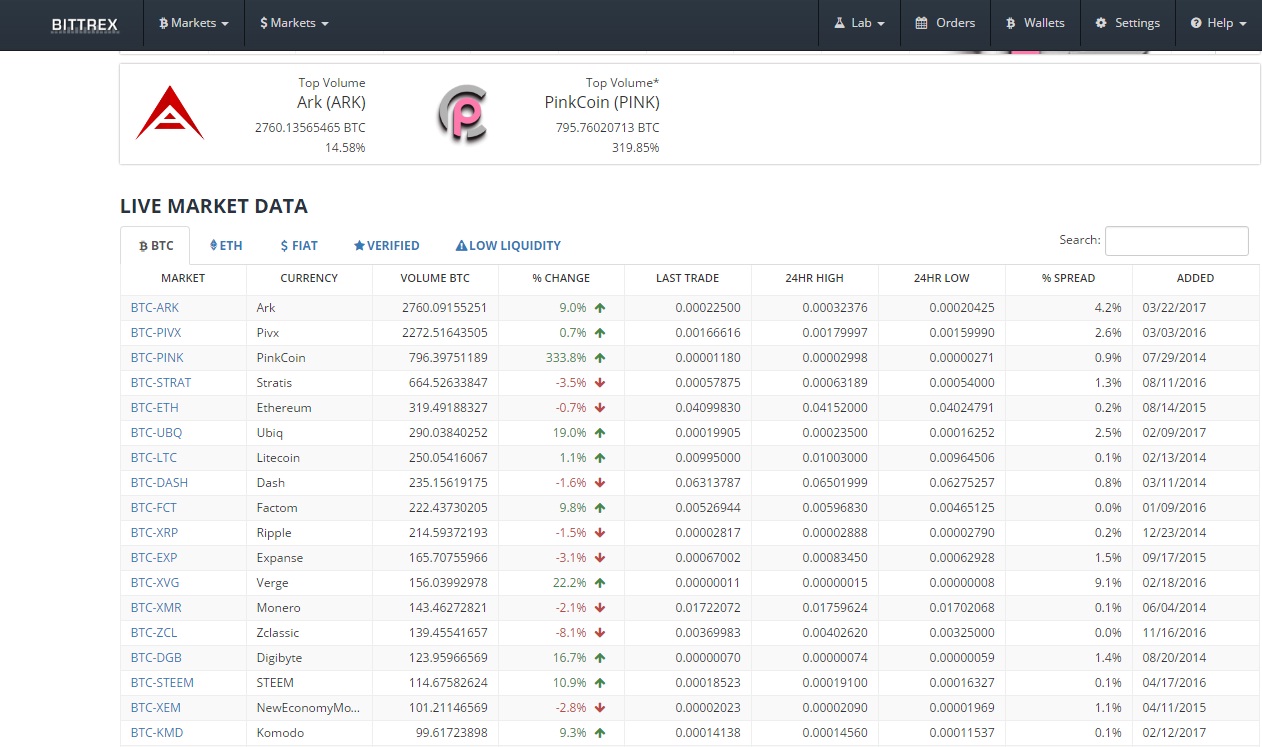Expand the Lab menu

pyautogui.click(x=859, y=23)
